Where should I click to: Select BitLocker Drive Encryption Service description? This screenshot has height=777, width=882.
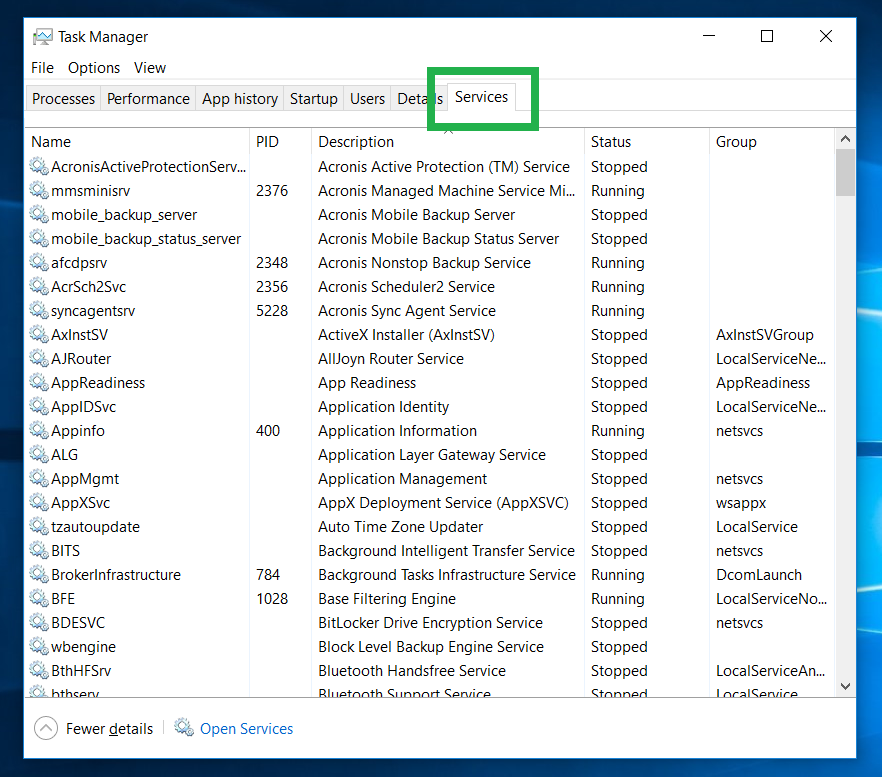(x=430, y=623)
